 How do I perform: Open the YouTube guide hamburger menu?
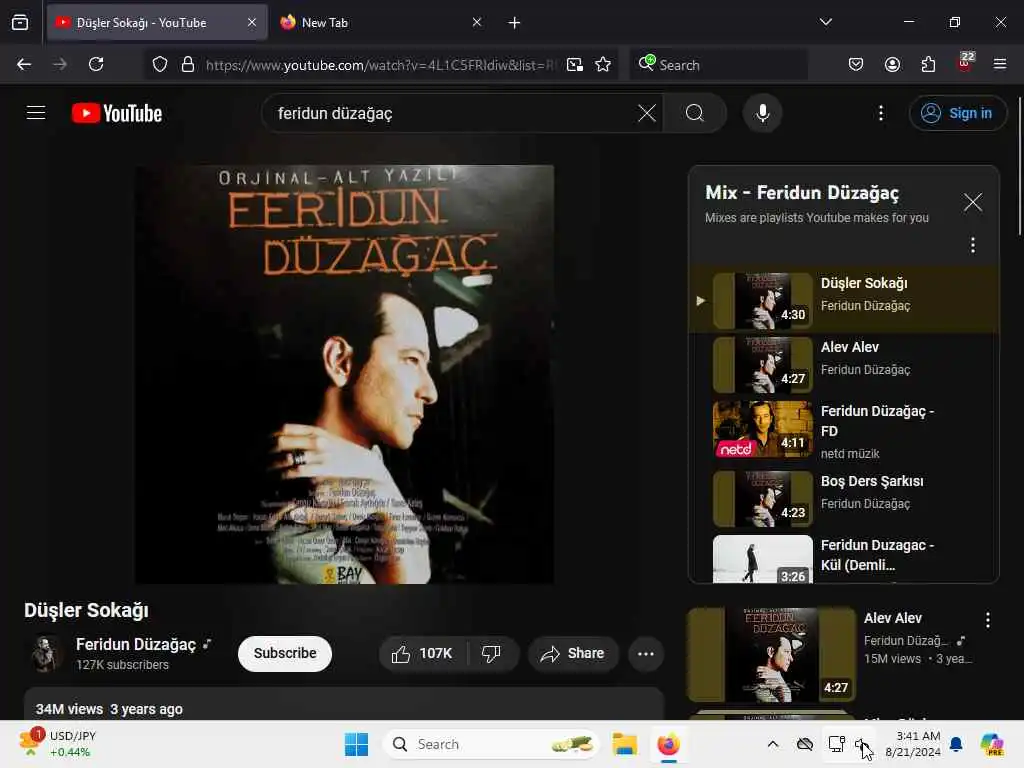pos(36,113)
